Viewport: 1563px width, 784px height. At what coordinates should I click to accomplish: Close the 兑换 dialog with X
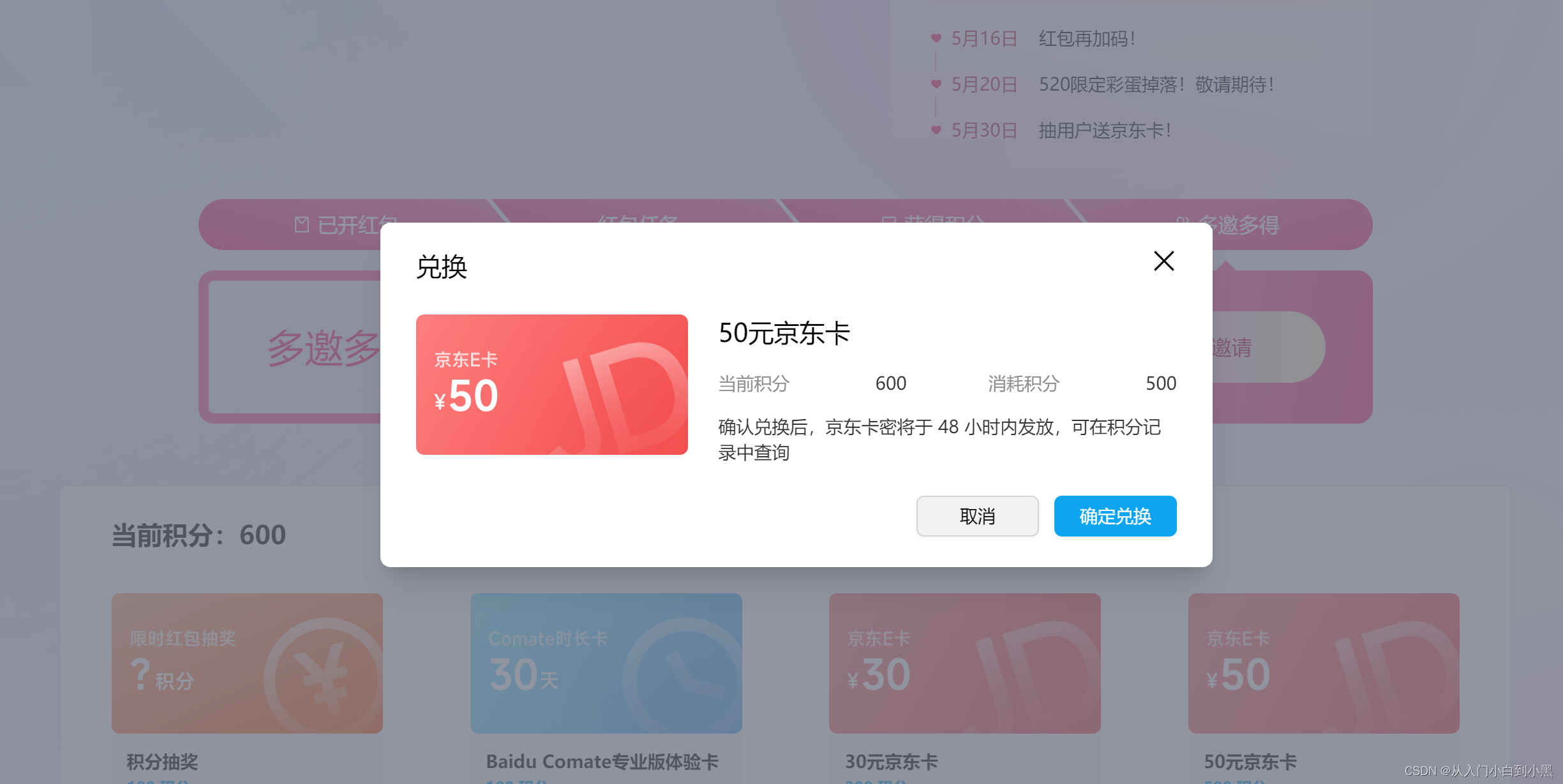[1163, 261]
